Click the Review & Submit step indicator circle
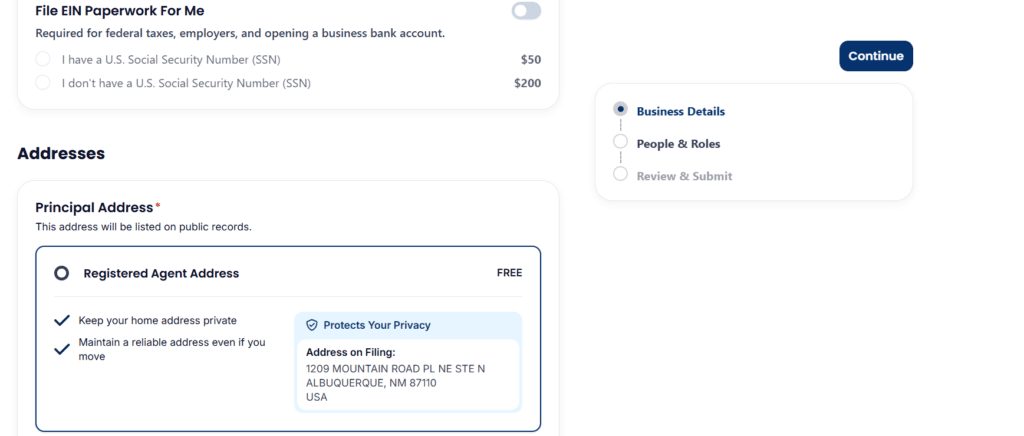The image size is (1024, 436). (x=620, y=174)
